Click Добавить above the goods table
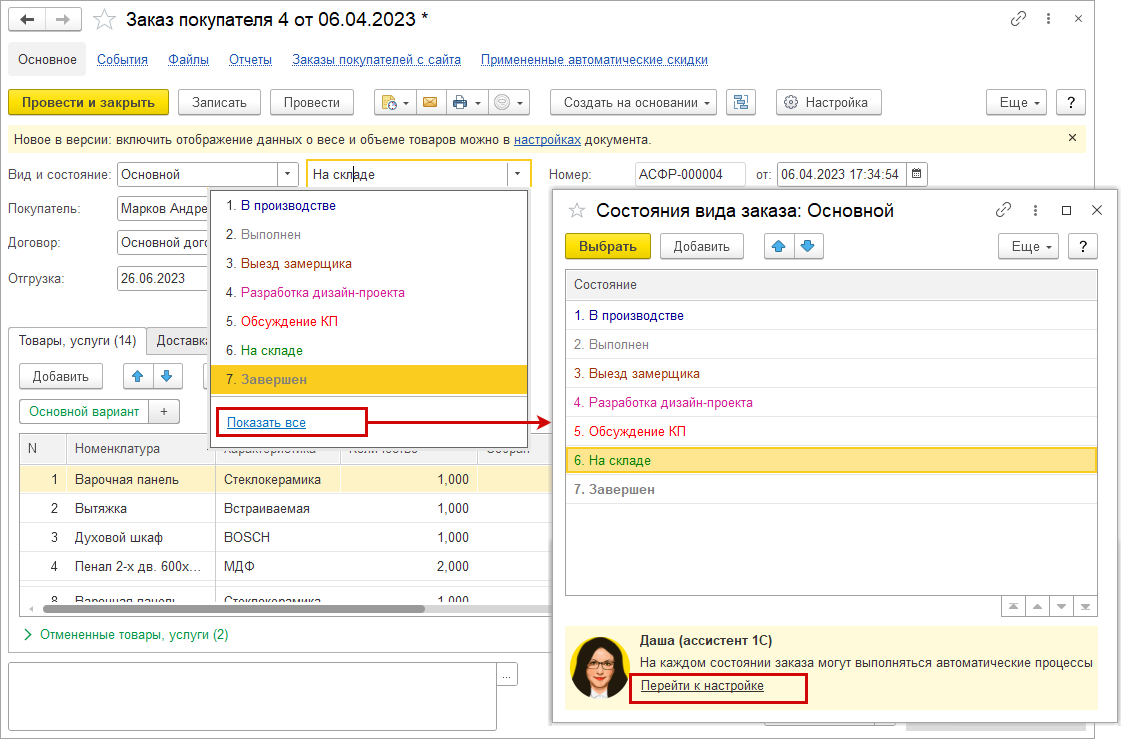The width and height of the screenshot is (1125, 739). (61, 376)
